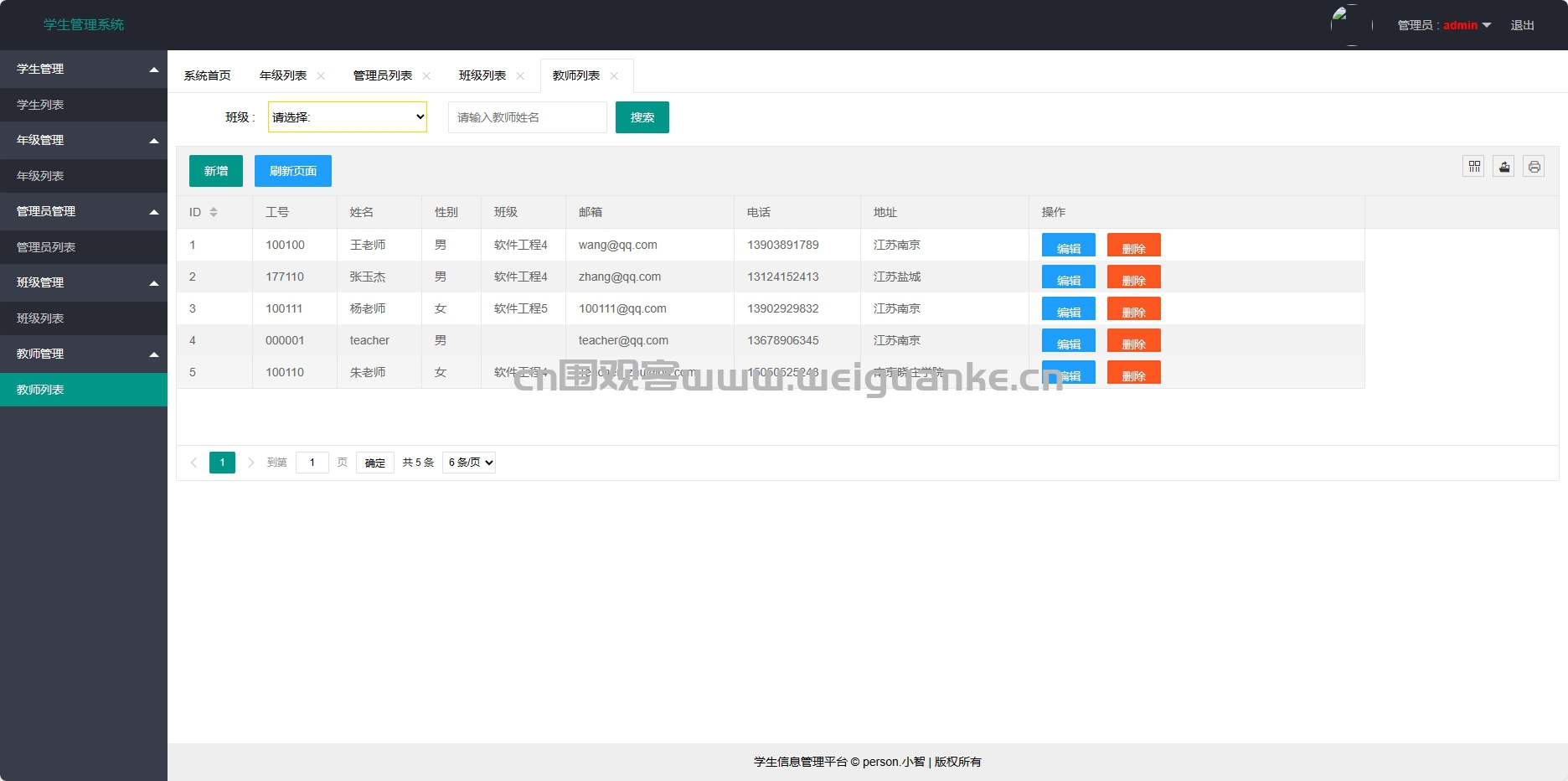Screen dimensions: 1568x781
Task: Switch to the 年级列表 tab
Action: tap(283, 75)
